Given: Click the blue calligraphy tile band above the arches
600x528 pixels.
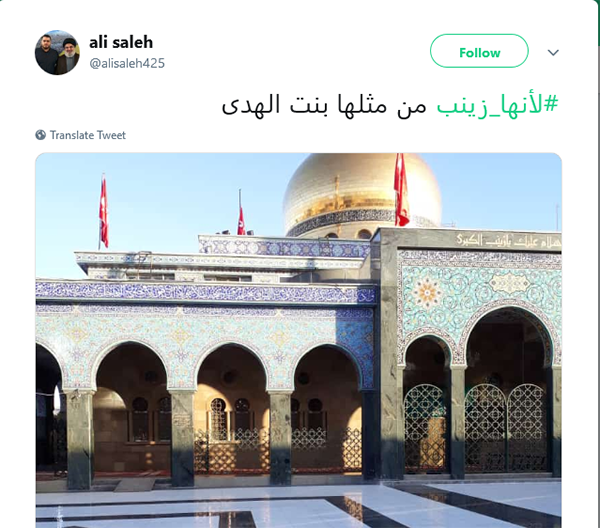Looking at the screenshot, I should pyautogui.click(x=205, y=293).
